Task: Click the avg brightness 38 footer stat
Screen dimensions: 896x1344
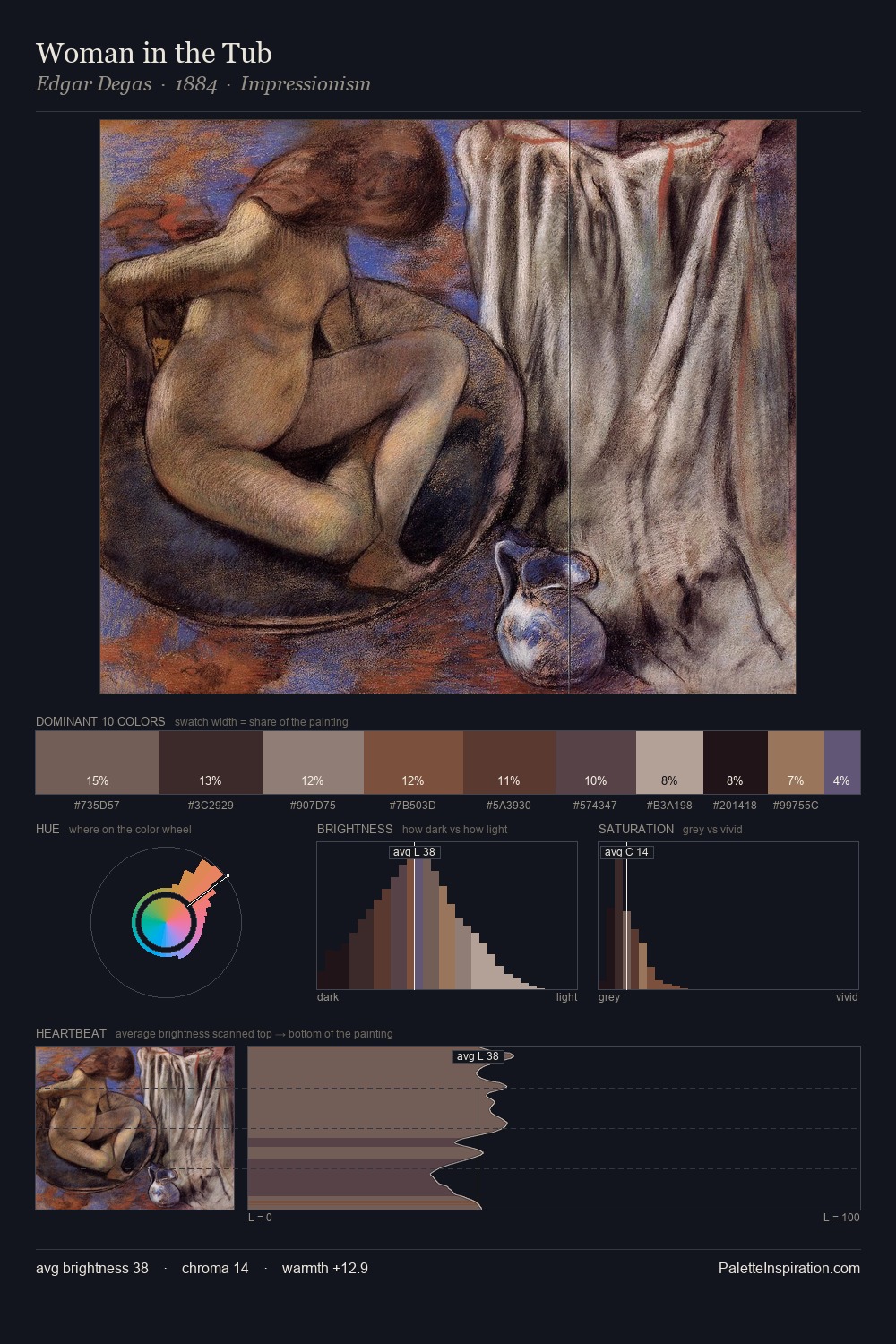Action: point(92,1268)
